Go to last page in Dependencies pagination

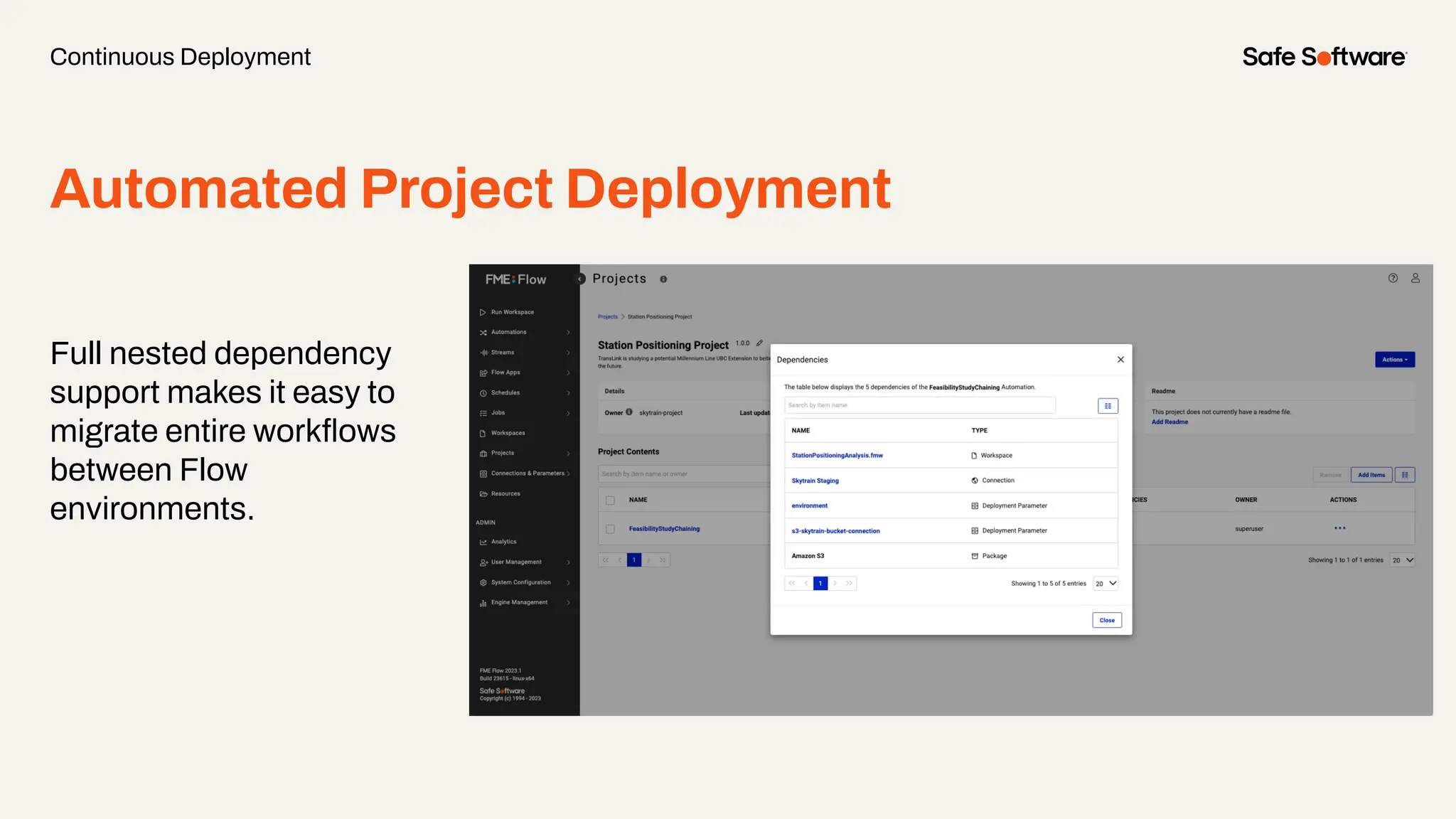[x=849, y=584]
